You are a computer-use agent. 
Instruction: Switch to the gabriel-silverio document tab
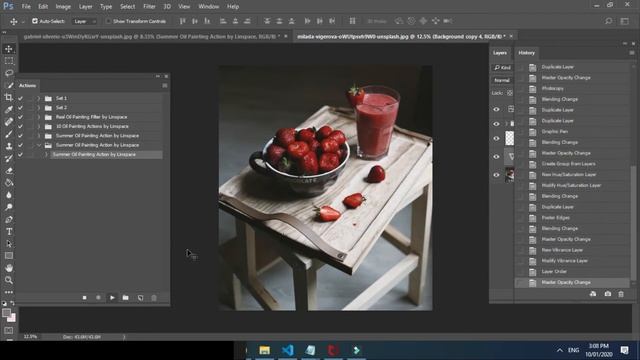pos(151,36)
